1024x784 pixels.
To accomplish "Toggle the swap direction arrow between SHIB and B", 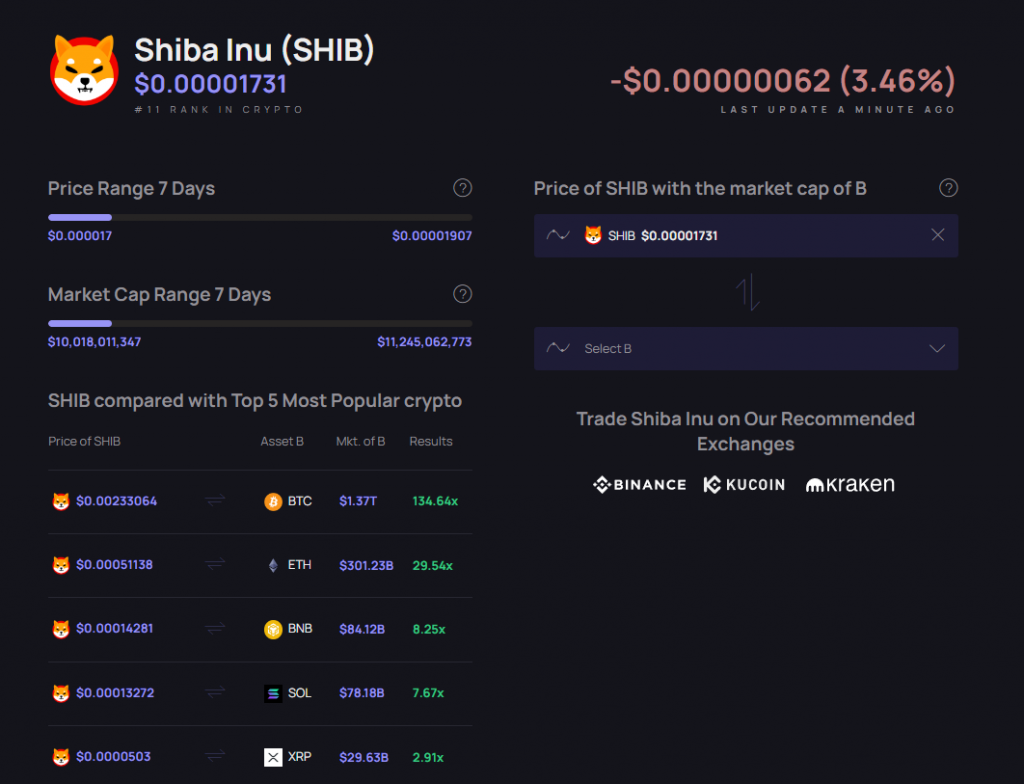I will pyautogui.click(x=746, y=291).
